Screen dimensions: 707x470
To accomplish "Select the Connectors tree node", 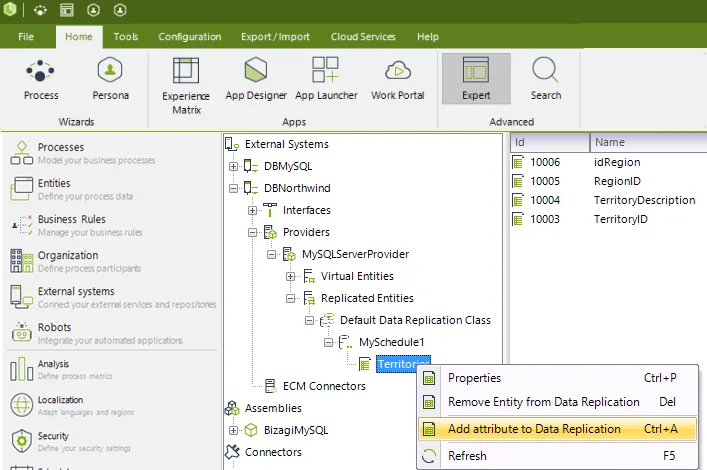I will click(273, 452).
